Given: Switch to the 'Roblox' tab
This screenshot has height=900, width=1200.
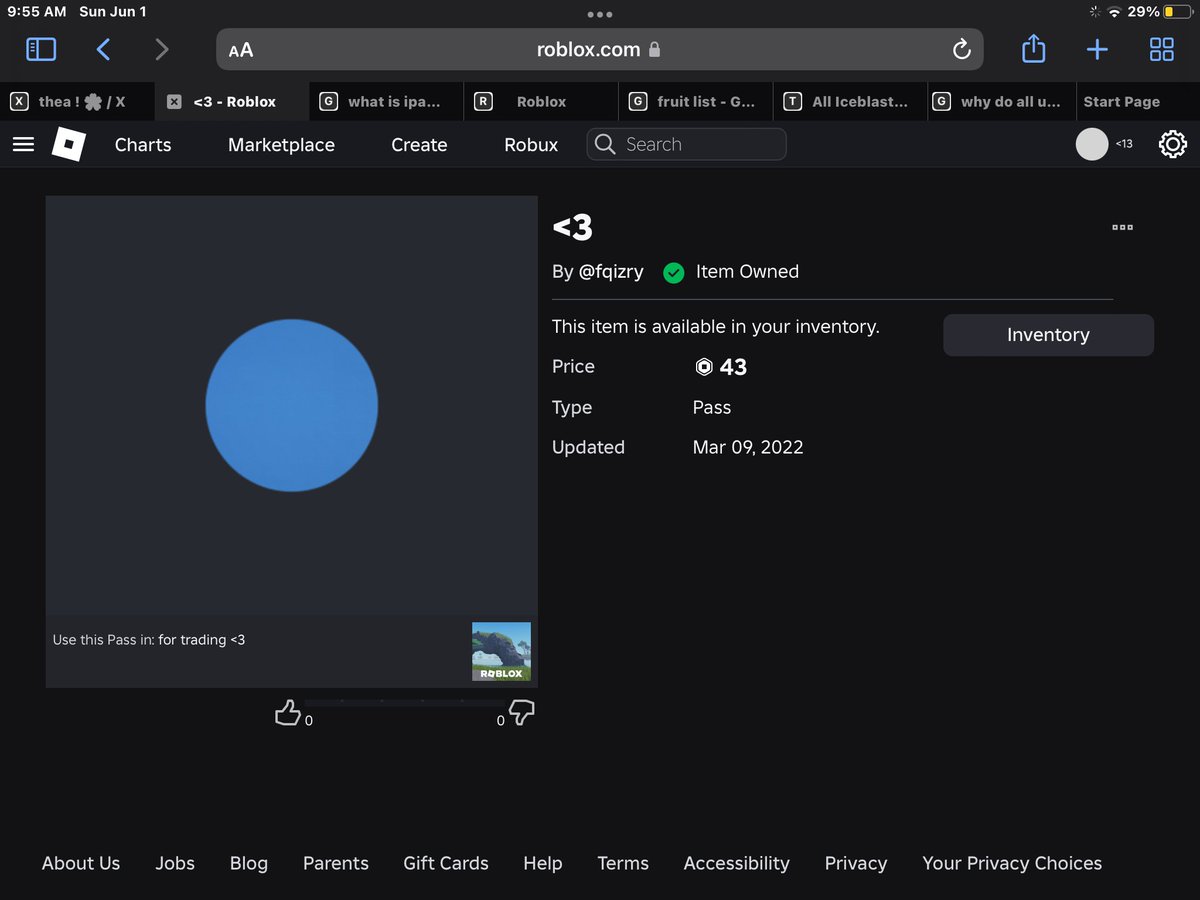Looking at the screenshot, I should (541, 101).
